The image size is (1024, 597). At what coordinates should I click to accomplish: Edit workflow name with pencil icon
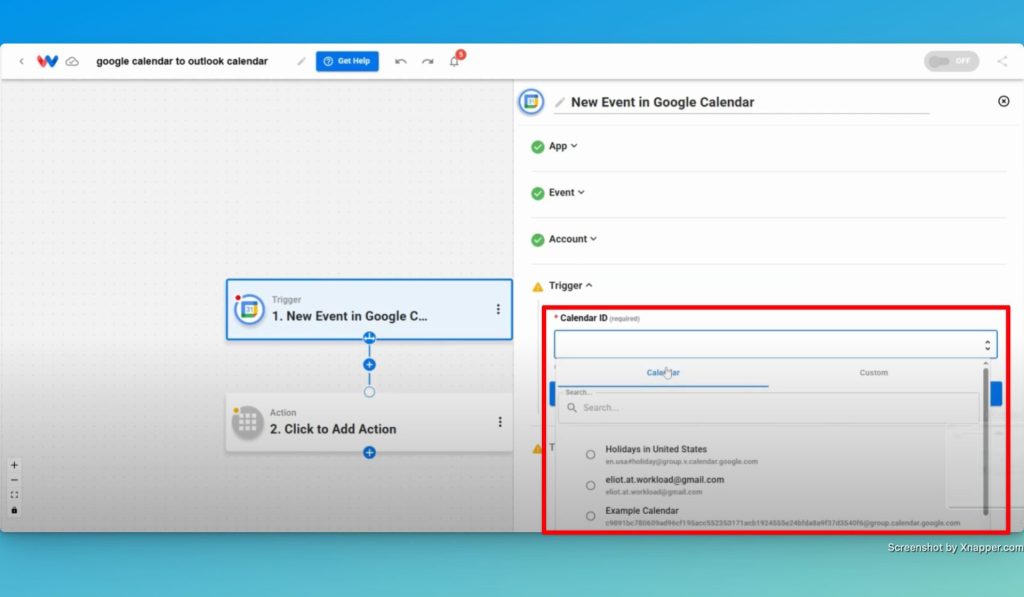(x=301, y=61)
